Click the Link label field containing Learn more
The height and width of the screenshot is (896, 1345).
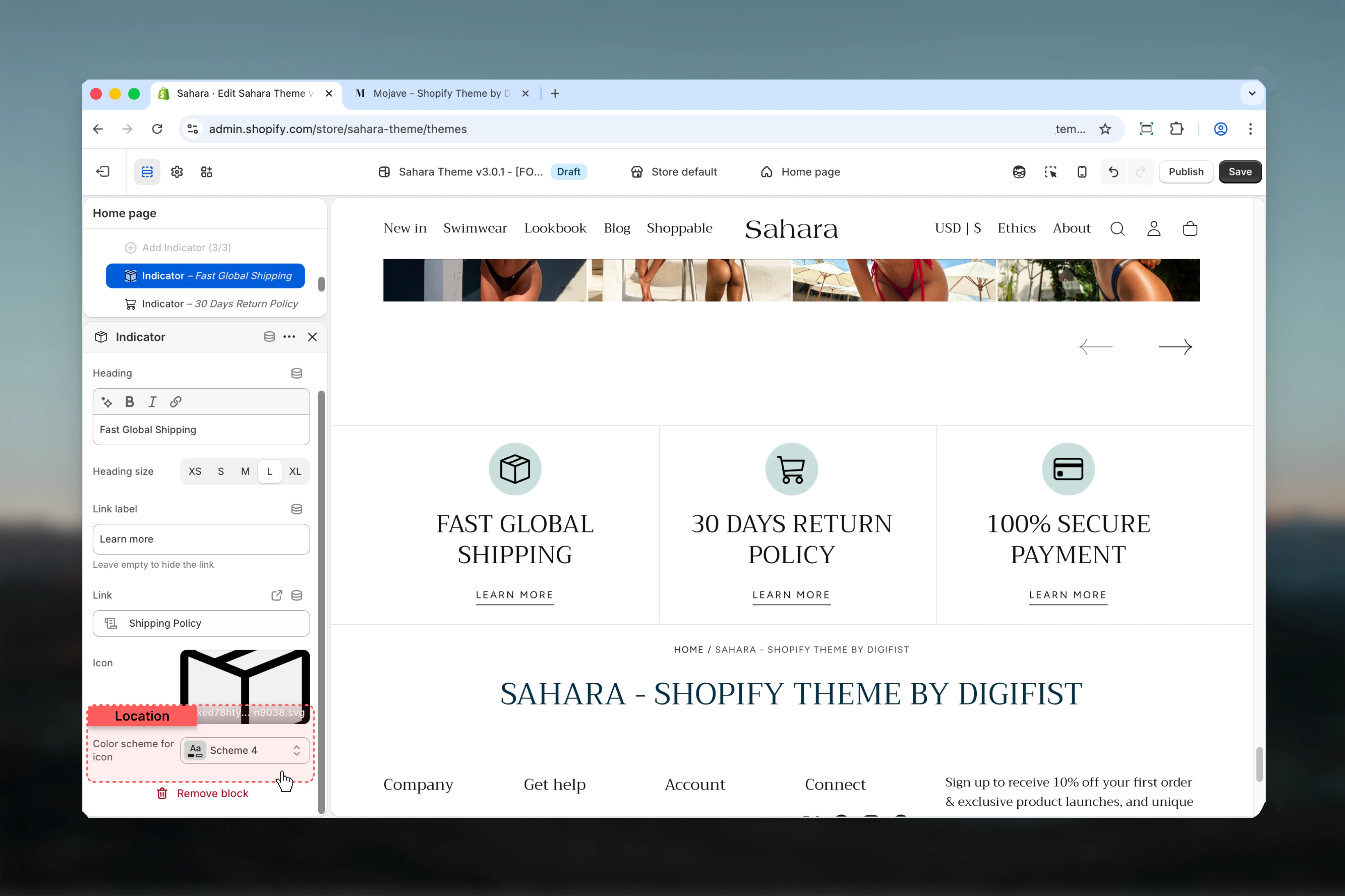point(201,539)
